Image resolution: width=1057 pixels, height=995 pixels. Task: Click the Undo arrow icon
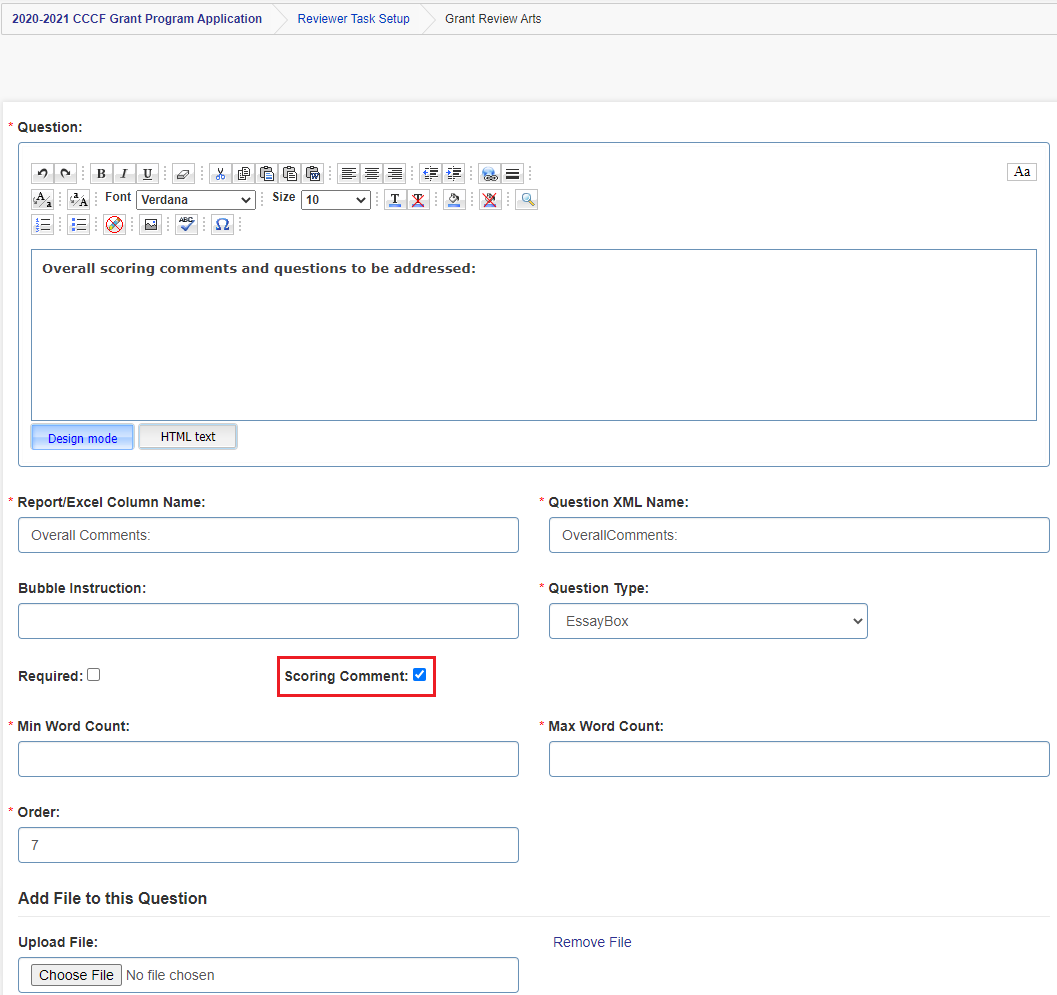[42, 173]
